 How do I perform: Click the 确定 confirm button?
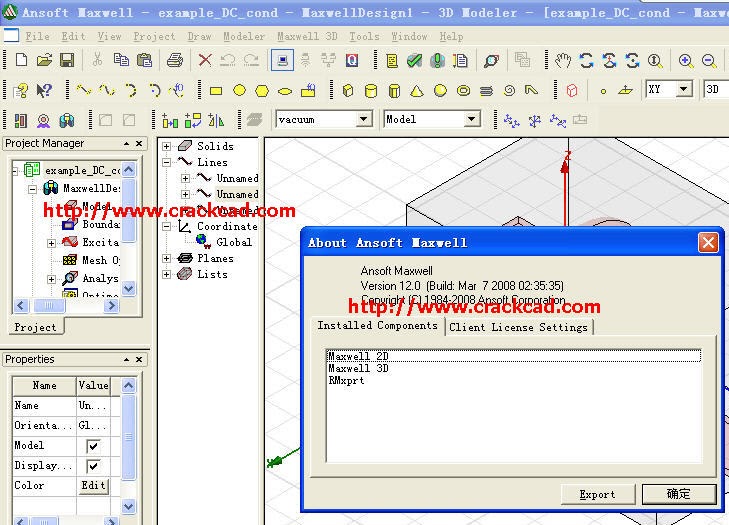click(x=679, y=494)
